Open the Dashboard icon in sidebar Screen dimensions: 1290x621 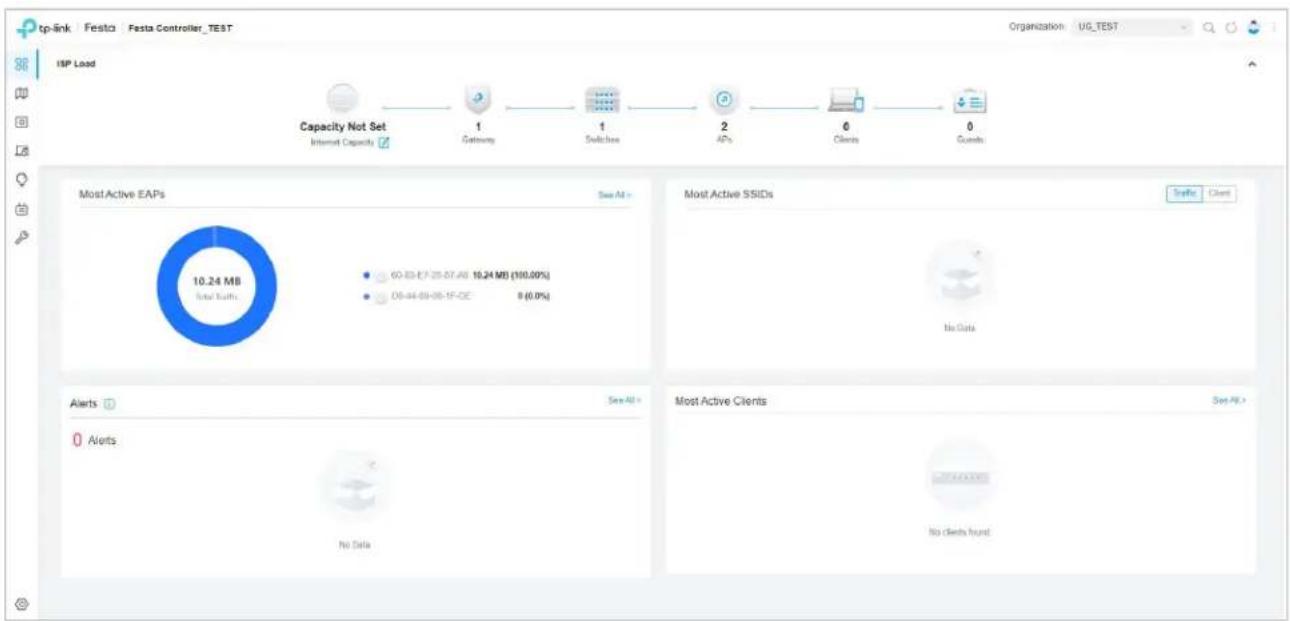click(20, 65)
